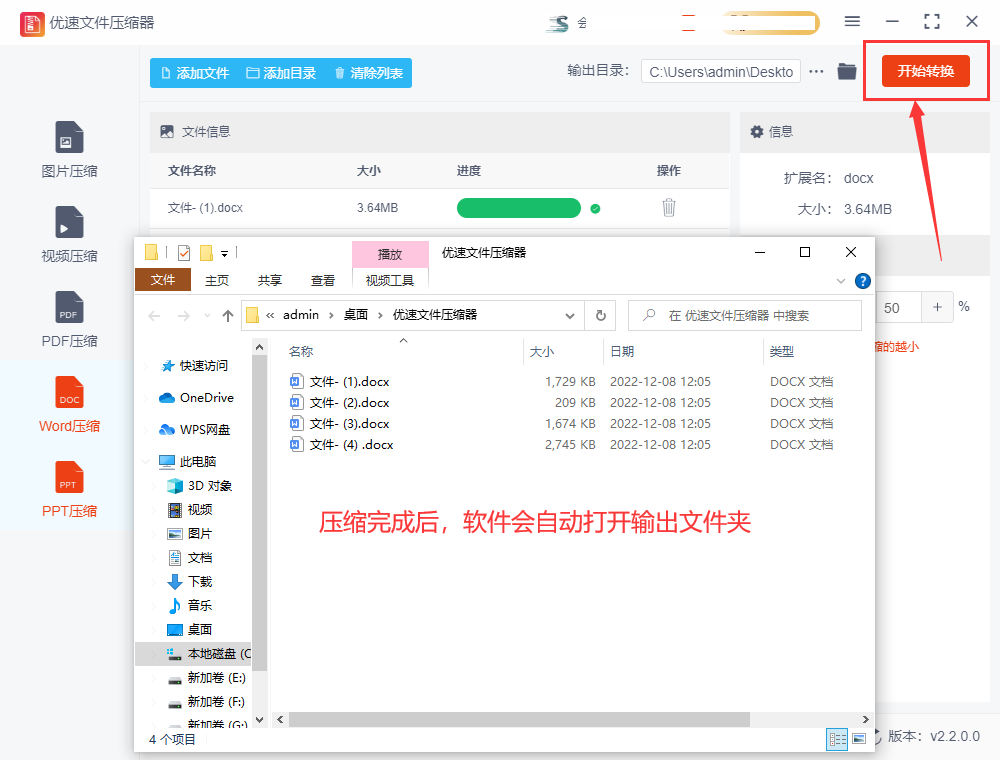Open 视频 folder in the navigation pane

pyautogui.click(x=190, y=509)
